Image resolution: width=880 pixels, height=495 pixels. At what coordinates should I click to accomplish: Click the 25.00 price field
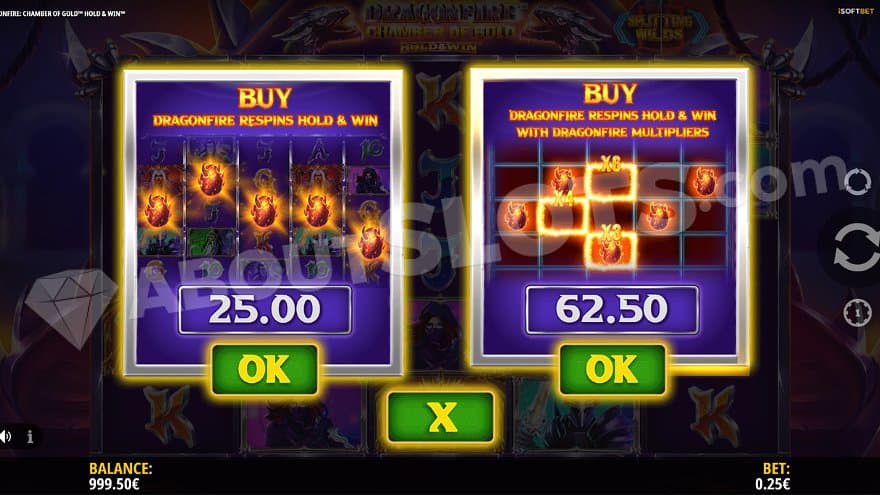(265, 310)
